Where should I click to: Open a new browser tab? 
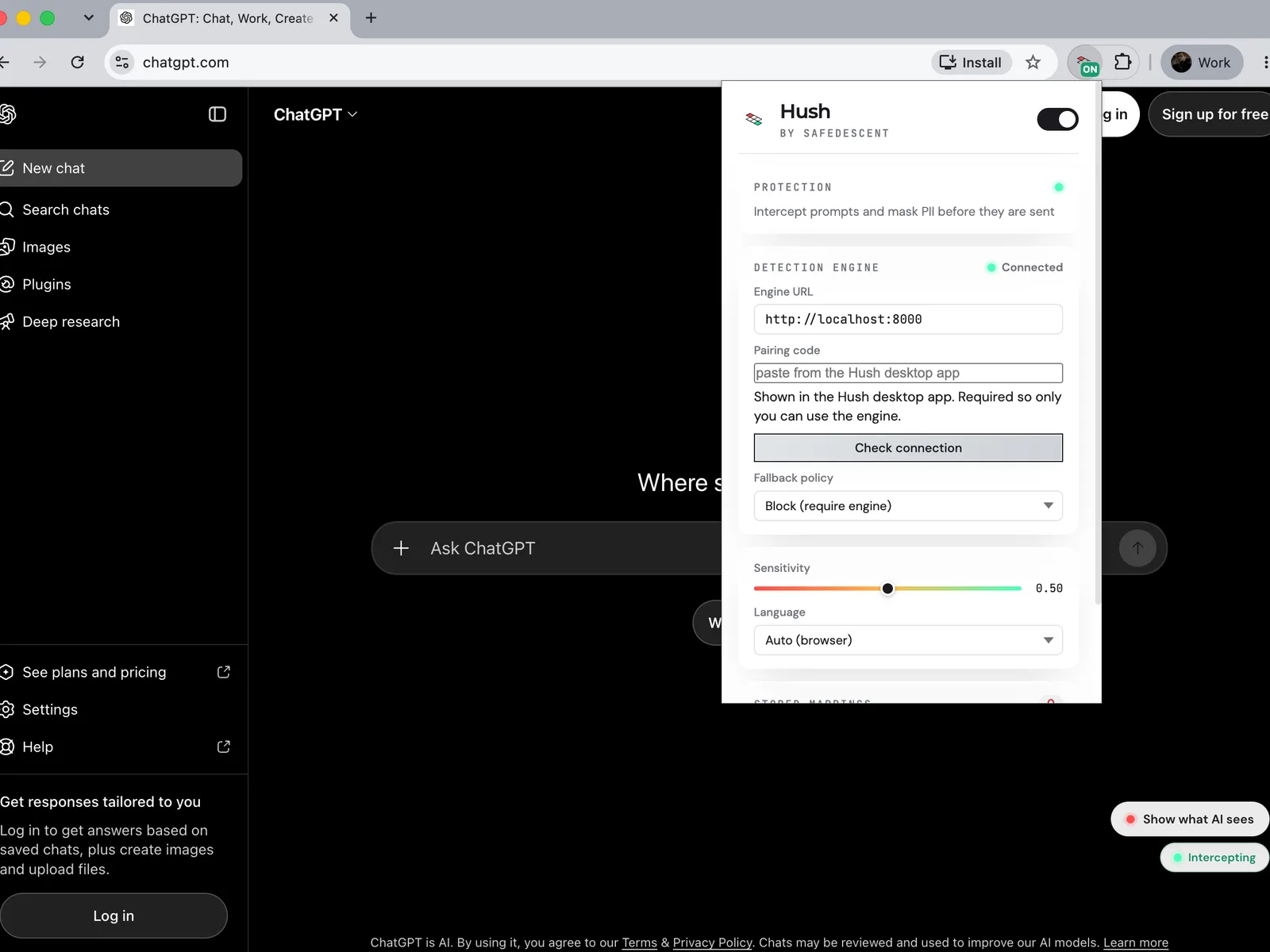pyautogui.click(x=371, y=17)
